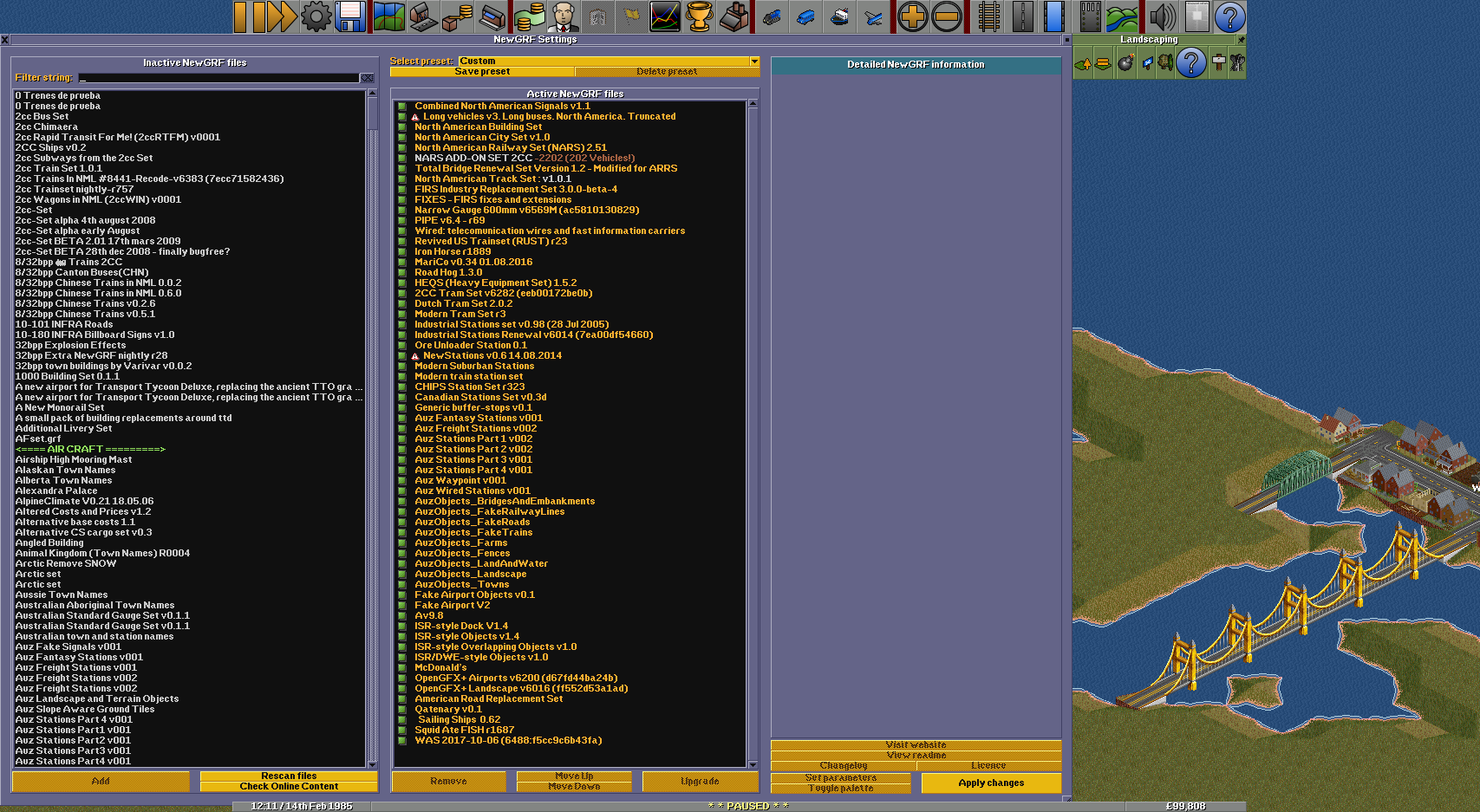Screen dimensions: 1480x812
Task: Open the industries factory icon
Action: [734, 16]
